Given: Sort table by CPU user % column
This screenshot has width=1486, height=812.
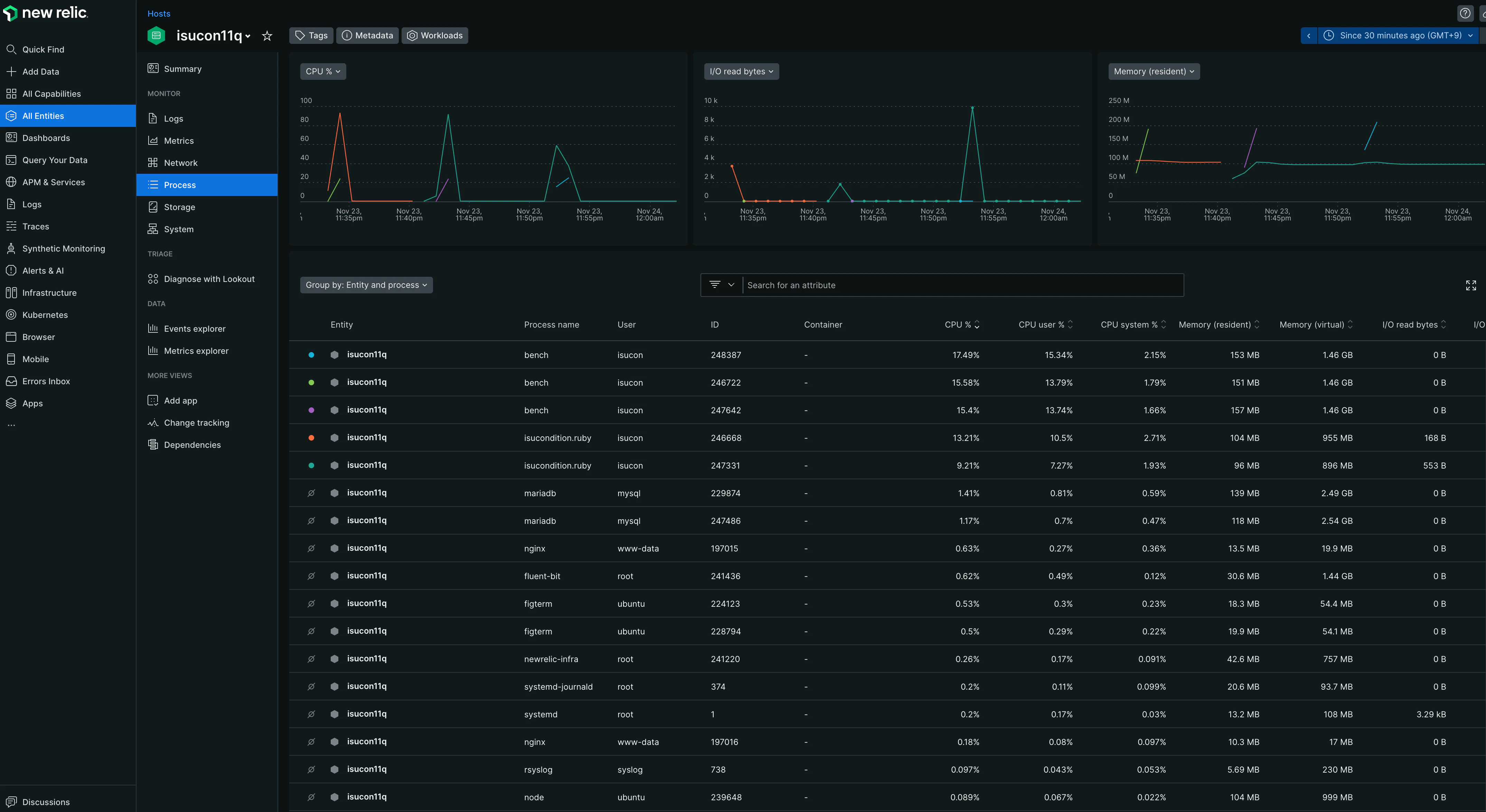Looking at the screenshot, I should (1046, 325).
